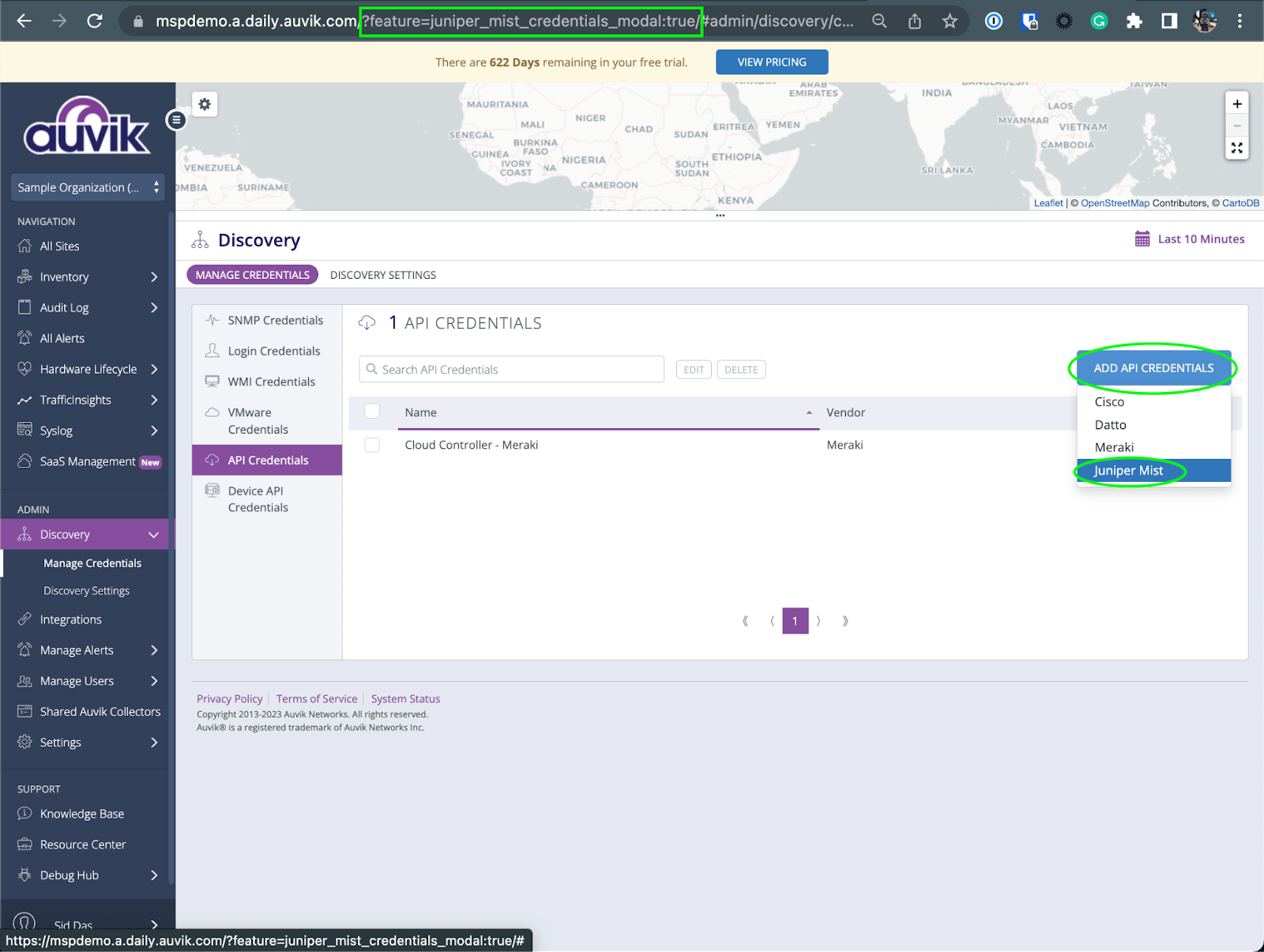
Task: Select SNMP Credentials in the credentials panel
Action: [x=274, y=320]
